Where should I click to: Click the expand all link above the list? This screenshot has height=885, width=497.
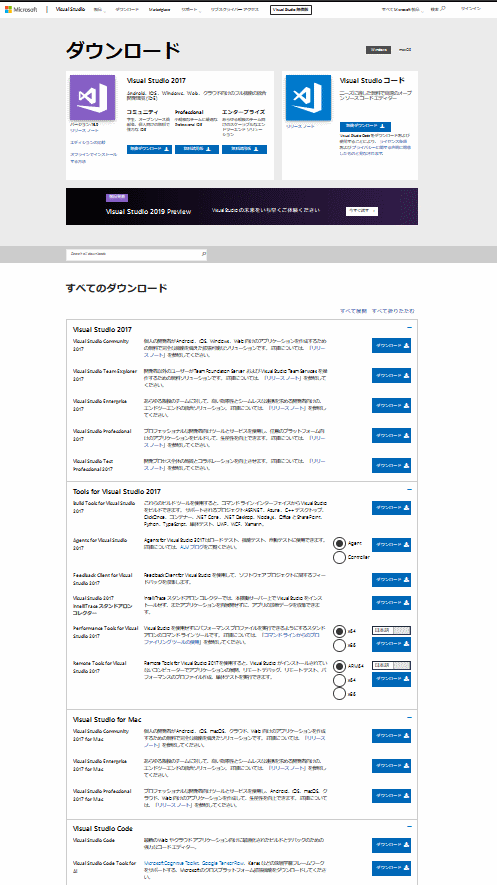point(354,311)
